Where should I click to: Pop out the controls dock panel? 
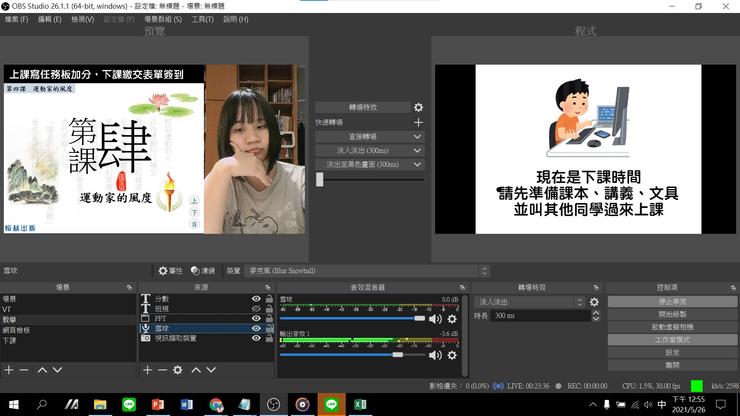click(732, 287)
